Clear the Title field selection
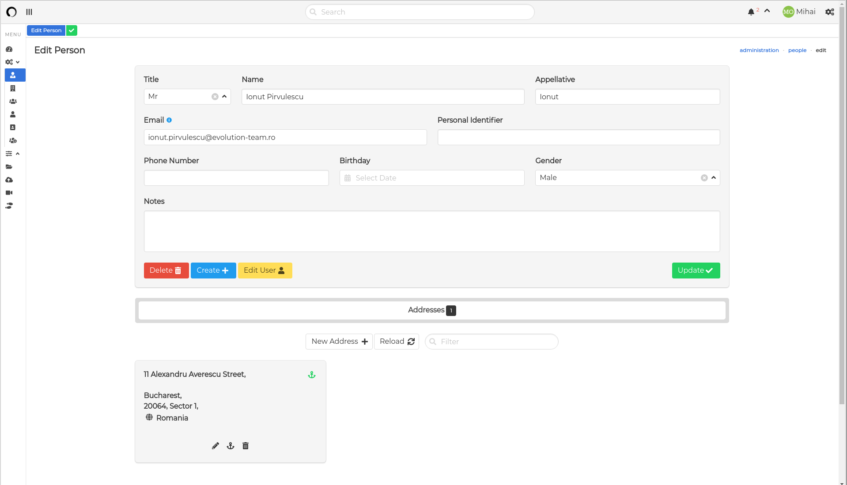The image size is (847, 485). pos(215,97)
